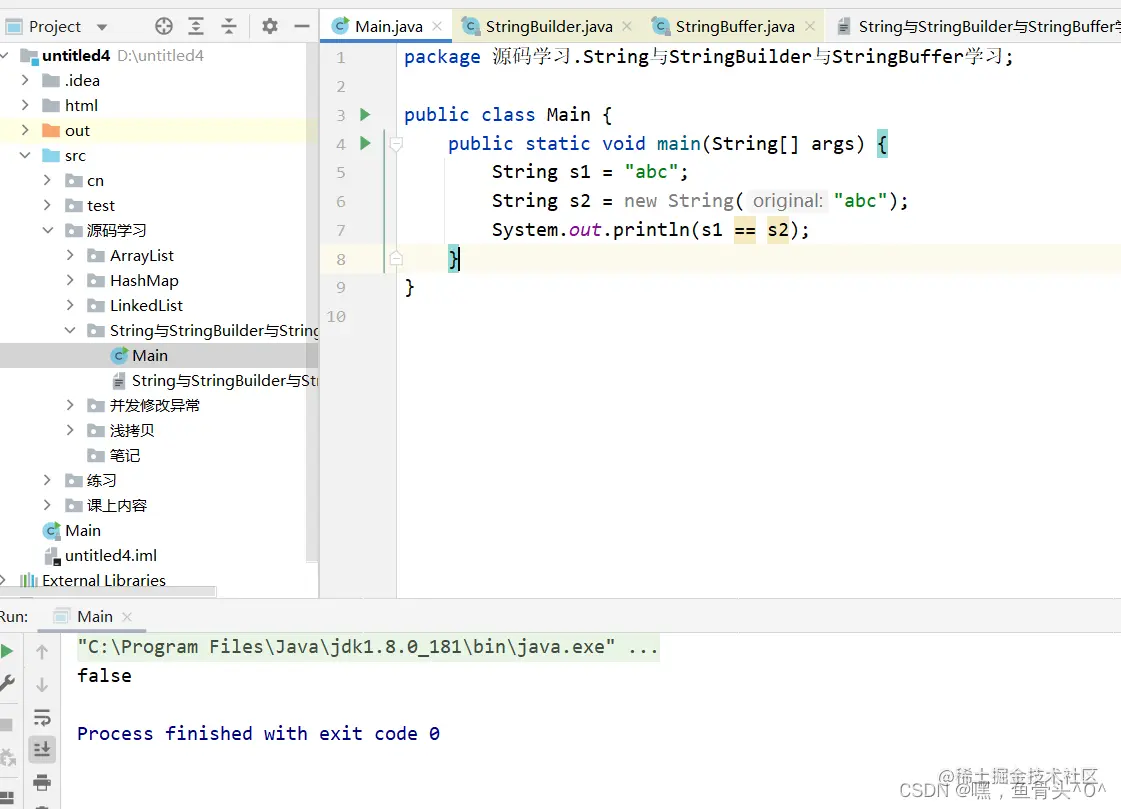The height and width of the screenshot is (809, 1121).
Task: Expand the 练习 package
Action: click(47, 480)
